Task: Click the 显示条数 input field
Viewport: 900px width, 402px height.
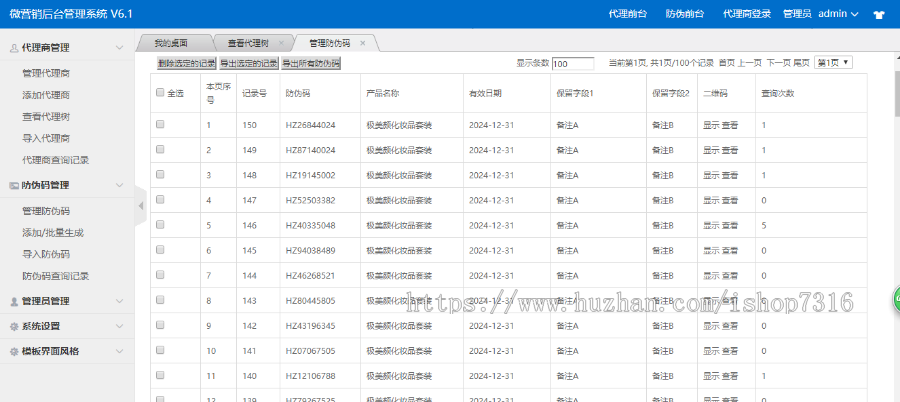Action: click(573, 63)
